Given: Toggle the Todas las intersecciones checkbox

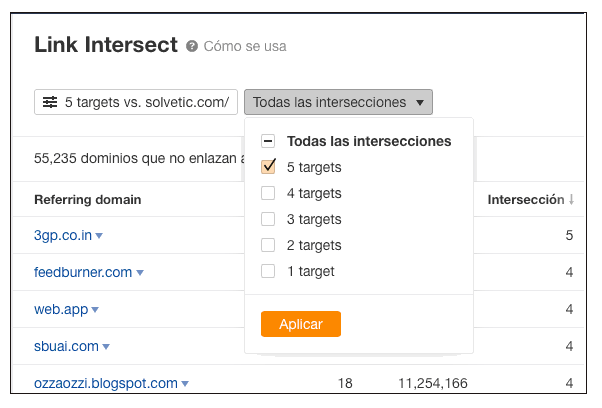Looking at the screenshot, I should (268, 141).
